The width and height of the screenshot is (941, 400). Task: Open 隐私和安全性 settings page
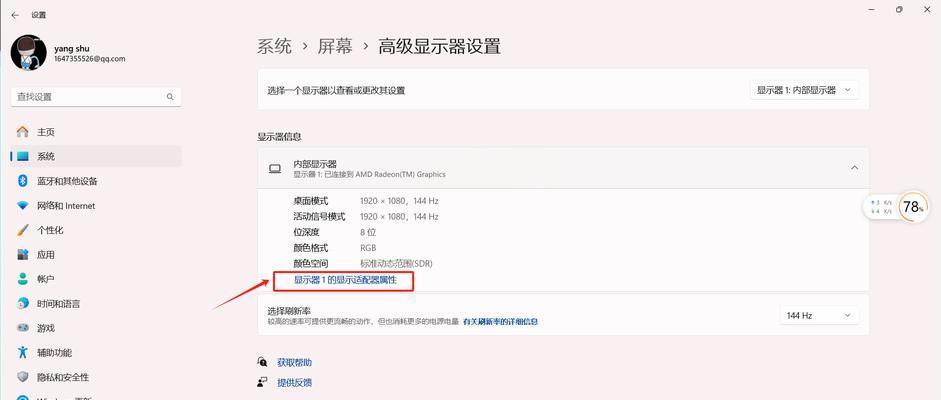(96, 377)
